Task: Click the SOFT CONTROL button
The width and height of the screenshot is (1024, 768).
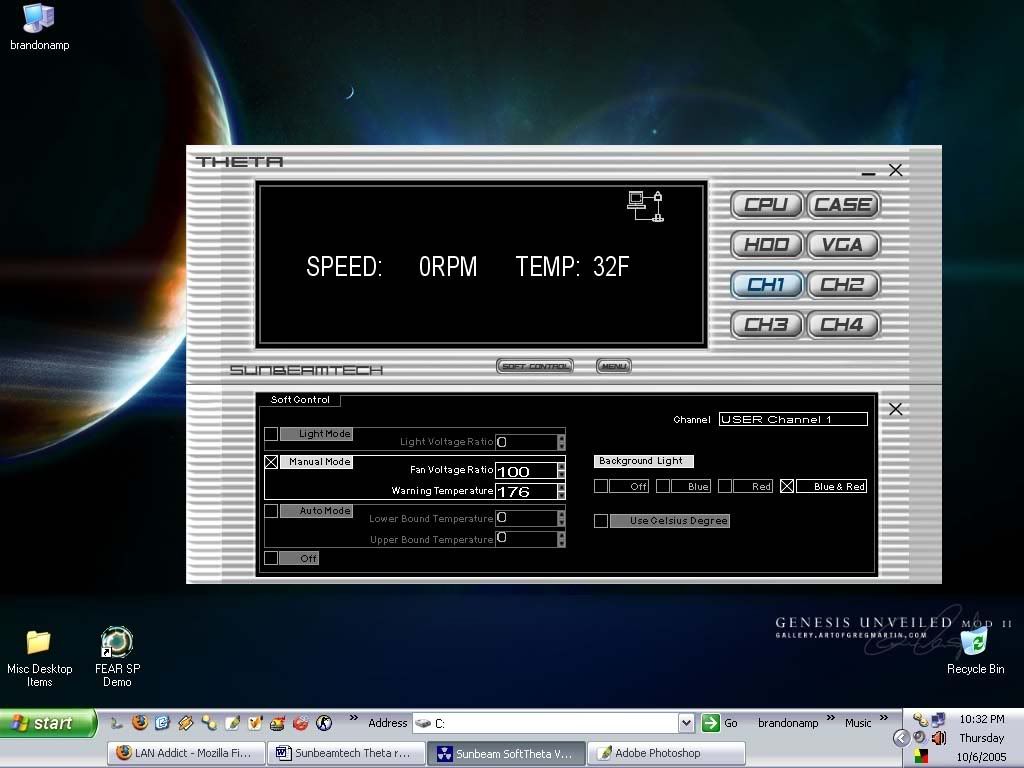Action: [x=535, y=366]
